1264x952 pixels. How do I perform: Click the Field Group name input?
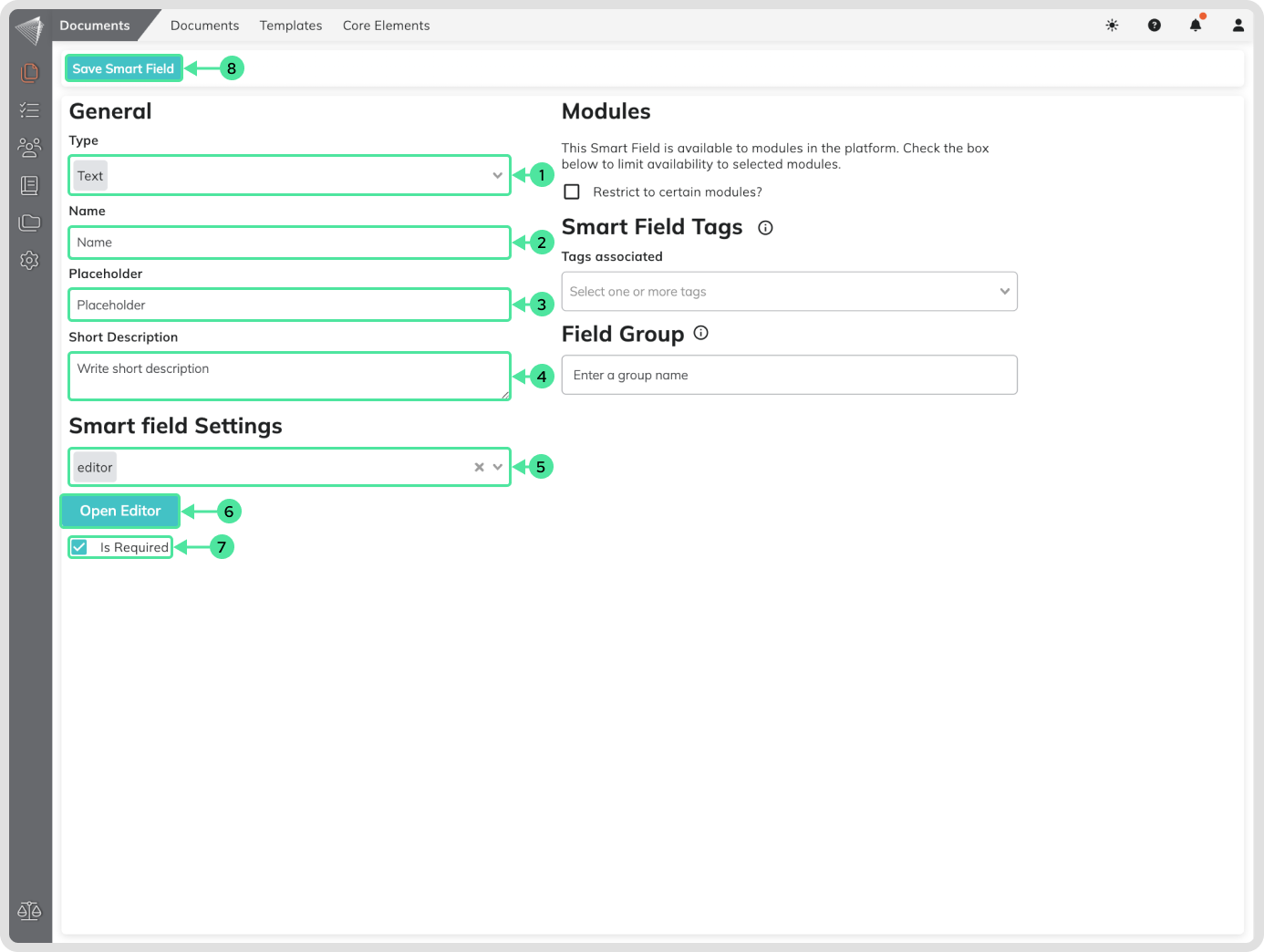pos(789,376)
